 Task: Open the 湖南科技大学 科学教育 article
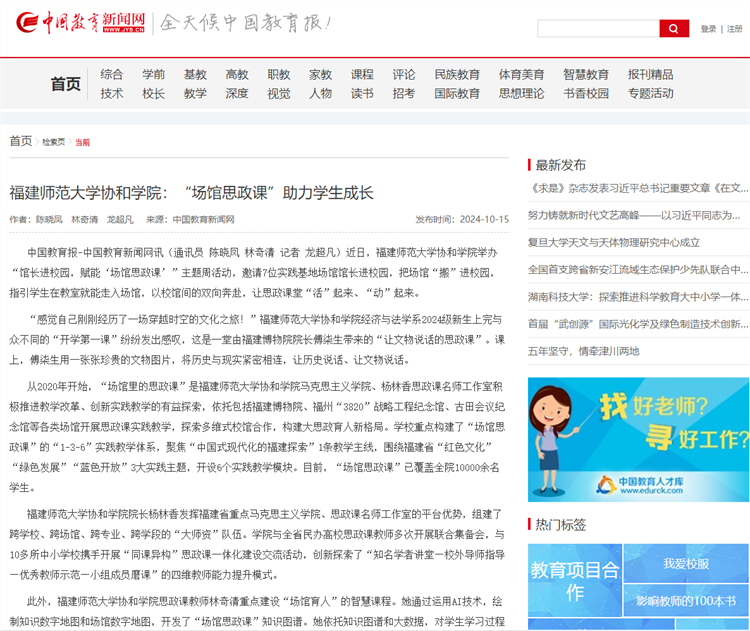click(x=638, y=297)
